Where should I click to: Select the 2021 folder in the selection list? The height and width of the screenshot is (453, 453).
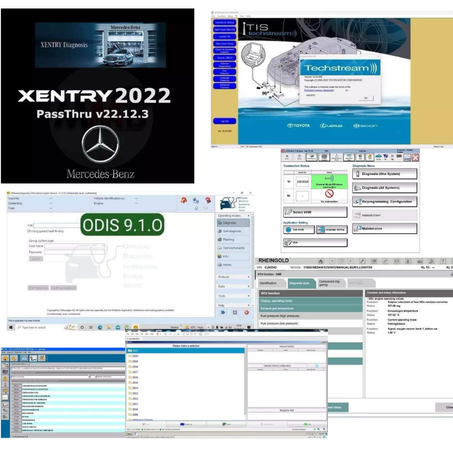(186, 351)
